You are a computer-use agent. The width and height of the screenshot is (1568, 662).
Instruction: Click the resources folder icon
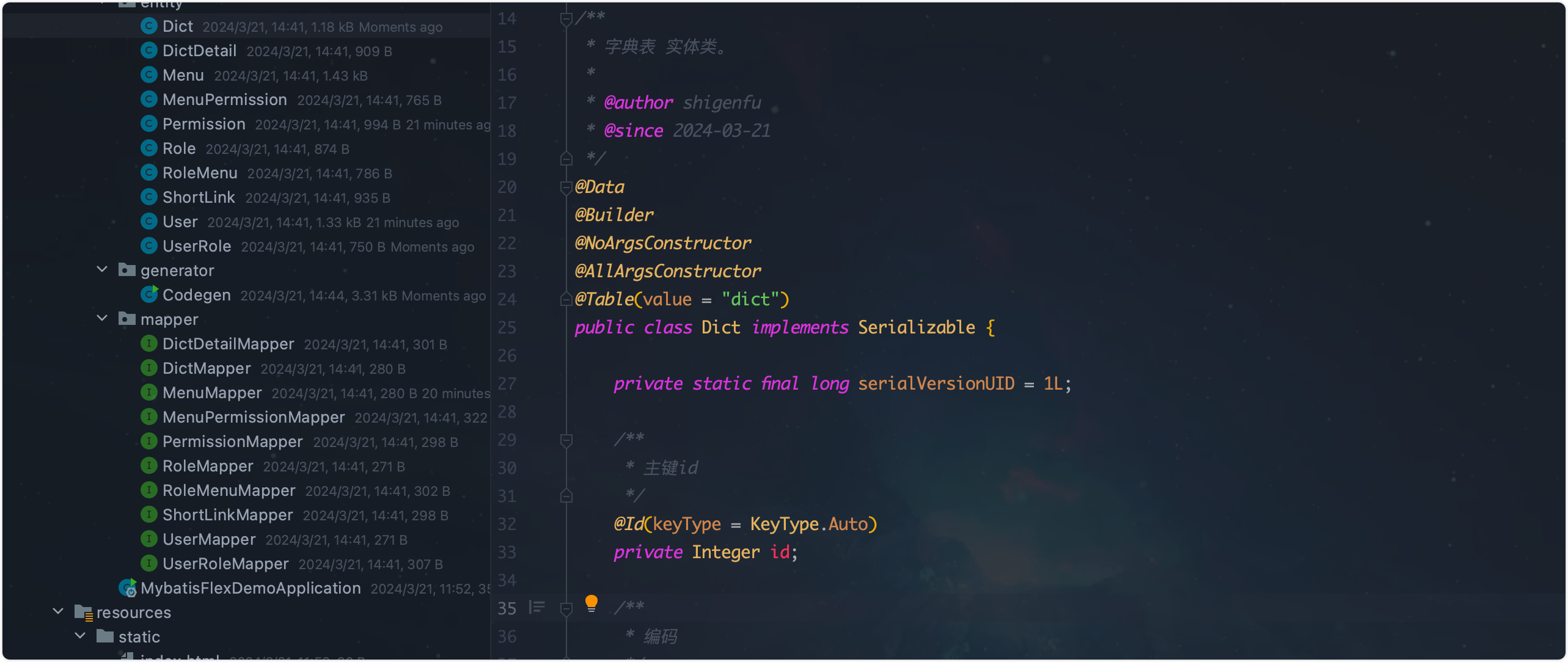[x=83, y=613]
